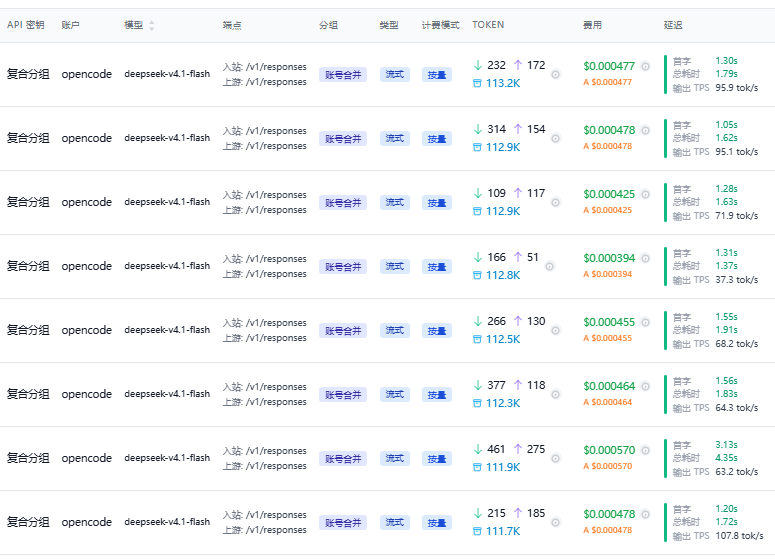Image resolution: width=775 pixels, height=559 pixels.
Task: Click the 类型 column header
Action: point(389,25)
